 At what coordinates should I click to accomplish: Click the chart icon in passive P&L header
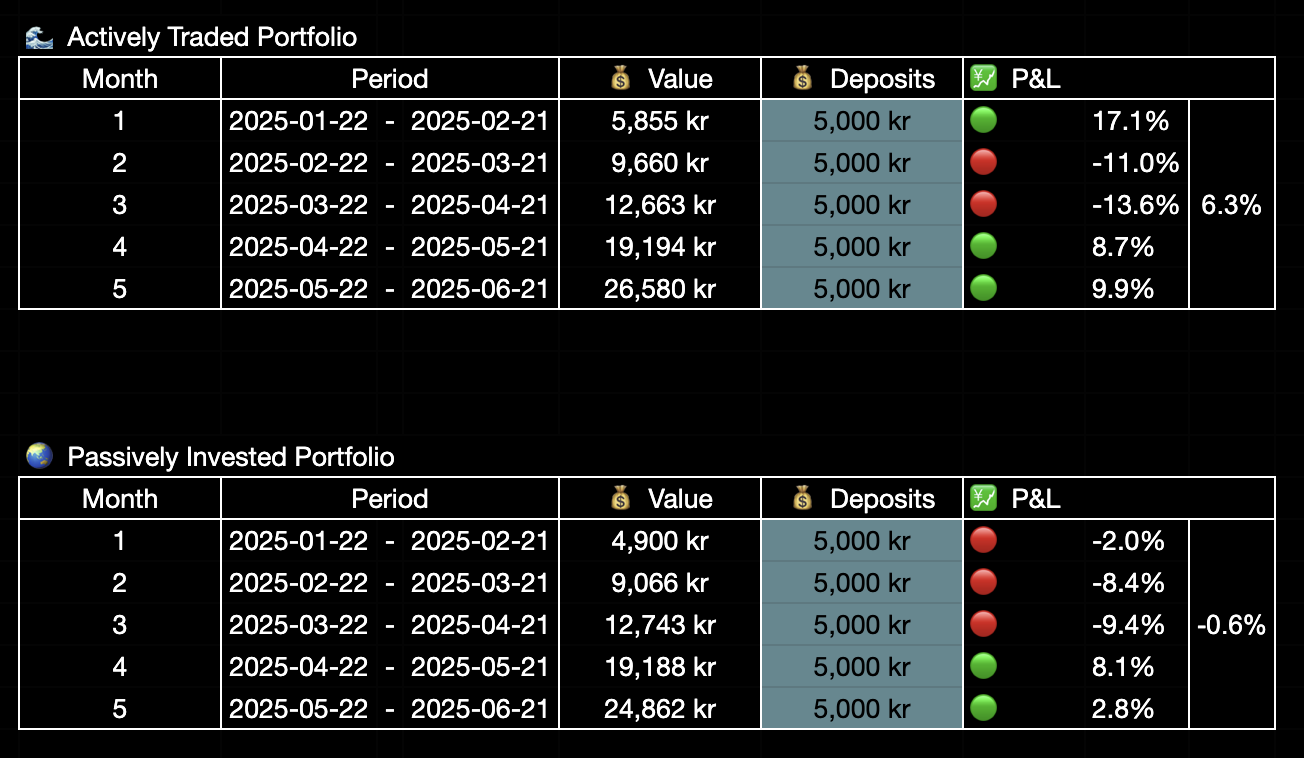pos(984,498)
